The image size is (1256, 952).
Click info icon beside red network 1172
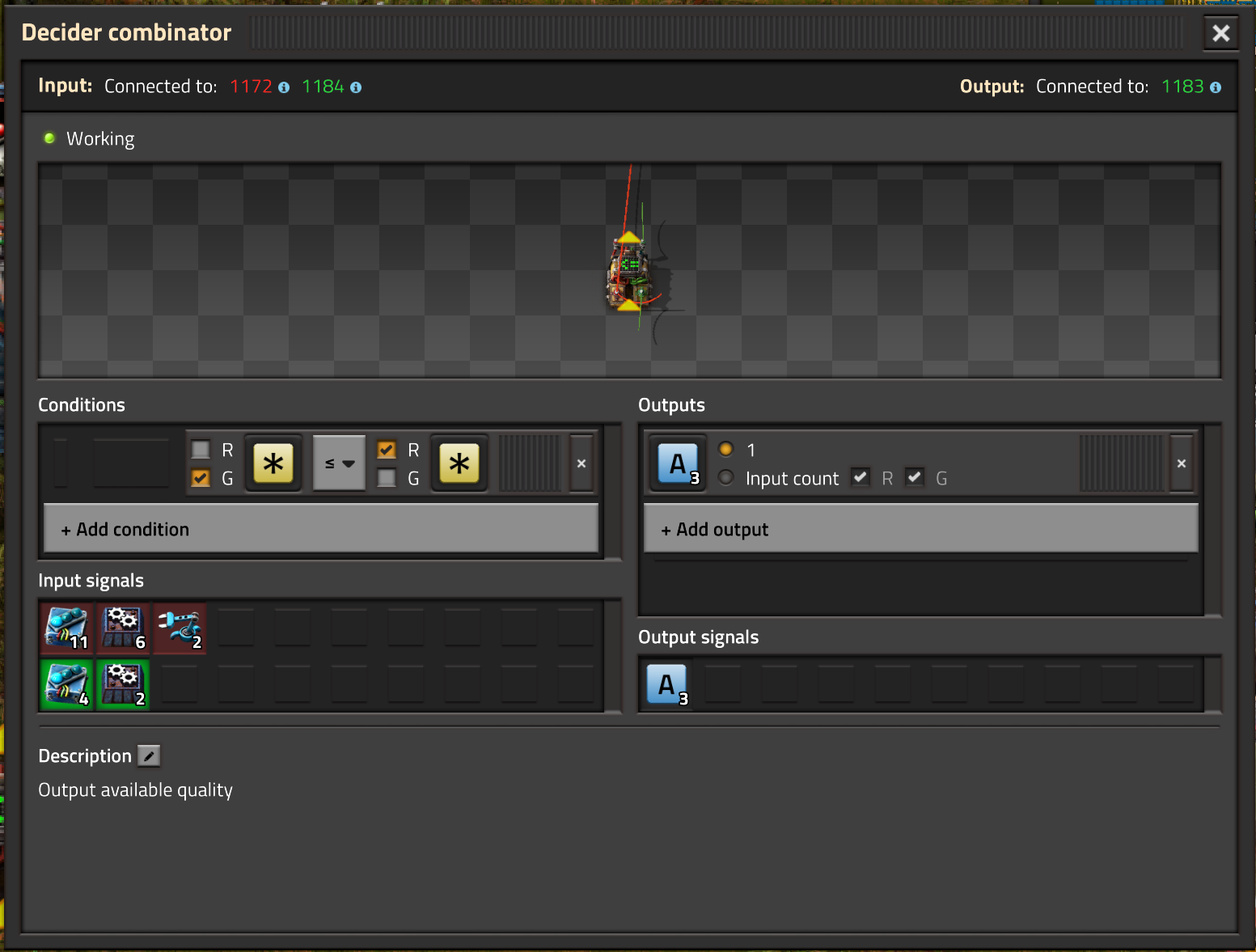click(x=284, y=87)
